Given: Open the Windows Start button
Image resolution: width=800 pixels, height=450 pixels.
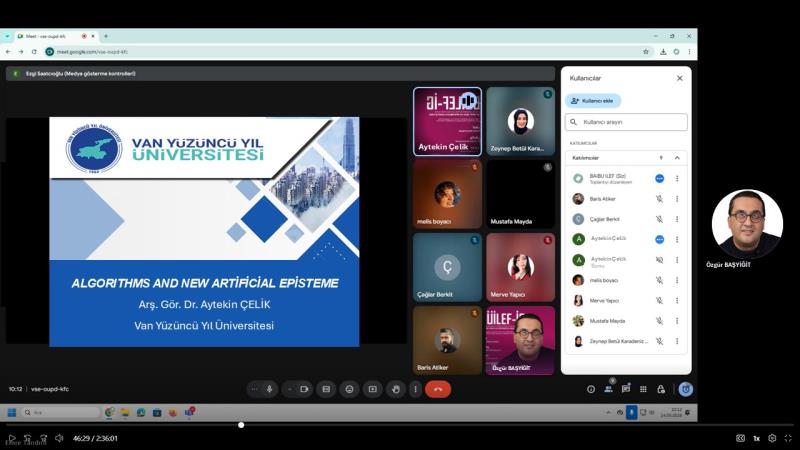Looking at the screenshot, I should (12, 412).
